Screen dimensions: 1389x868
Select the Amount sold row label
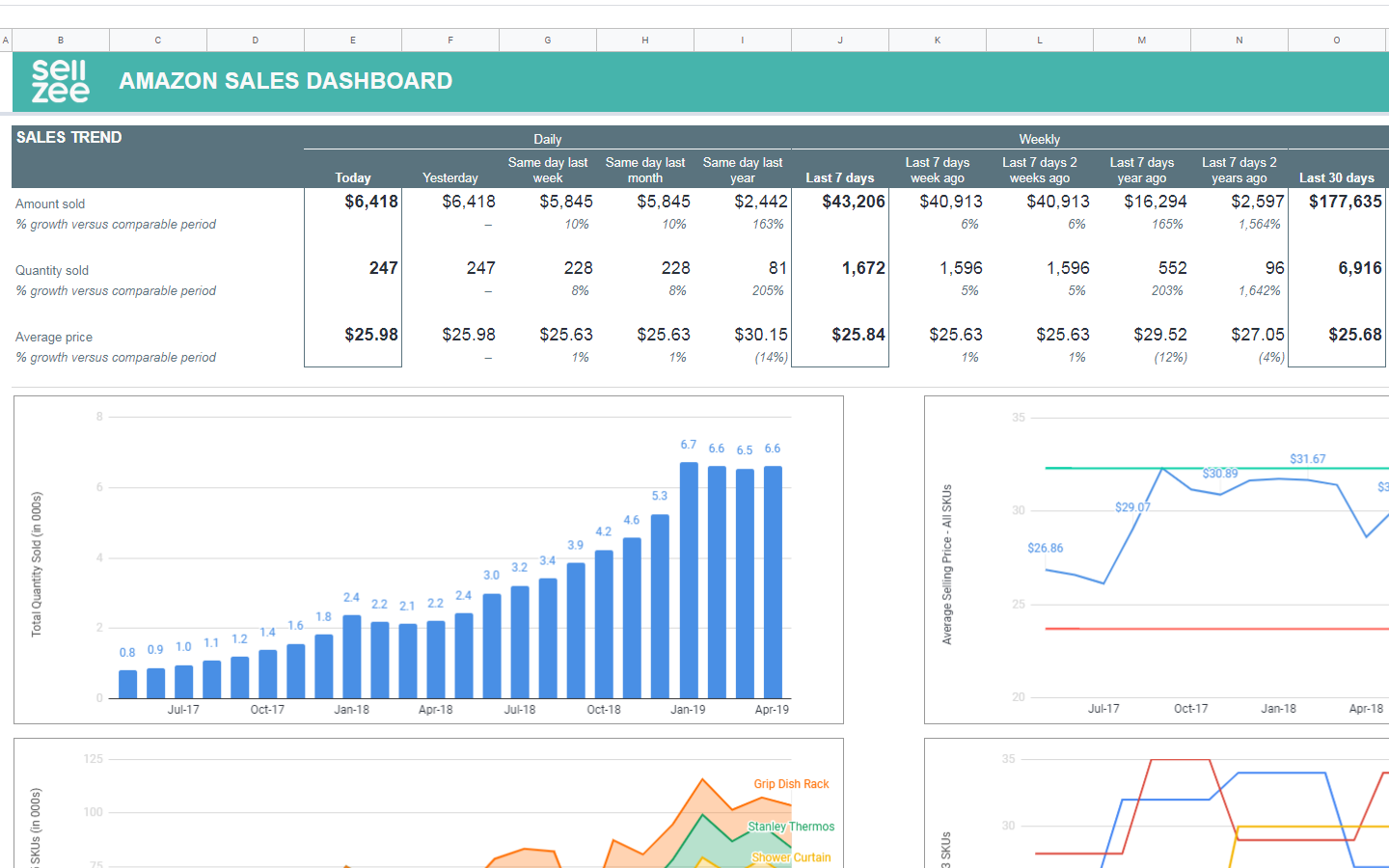coord(50,203)
